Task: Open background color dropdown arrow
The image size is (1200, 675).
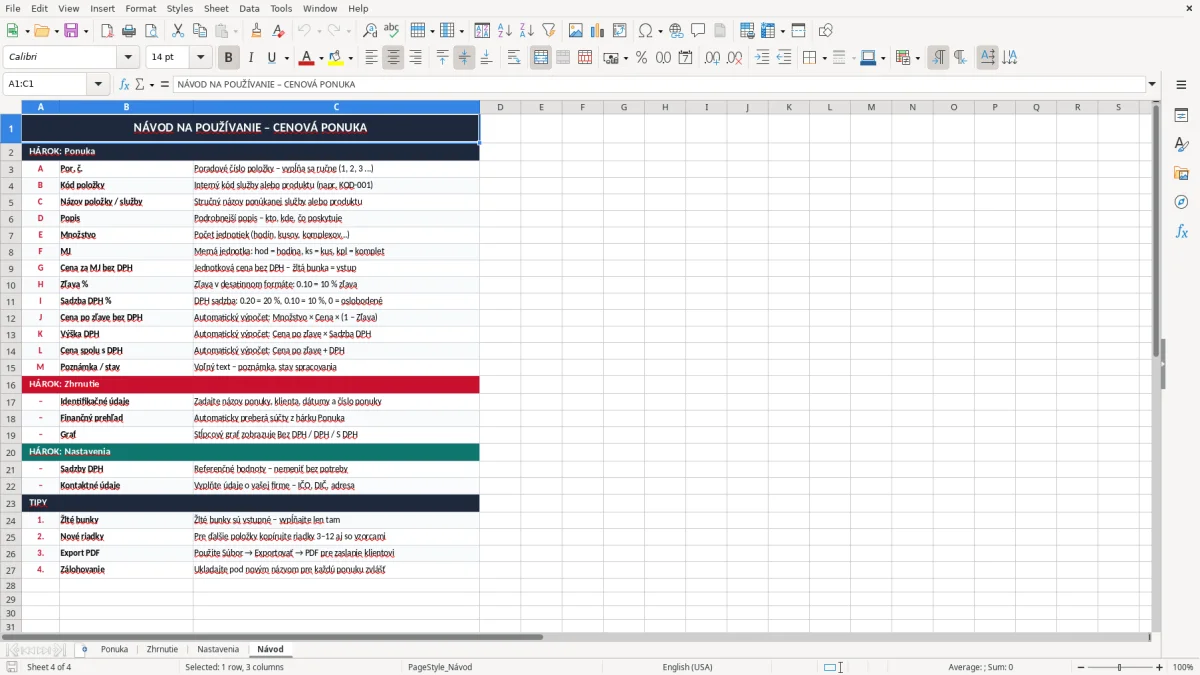Action: (351, 58)
